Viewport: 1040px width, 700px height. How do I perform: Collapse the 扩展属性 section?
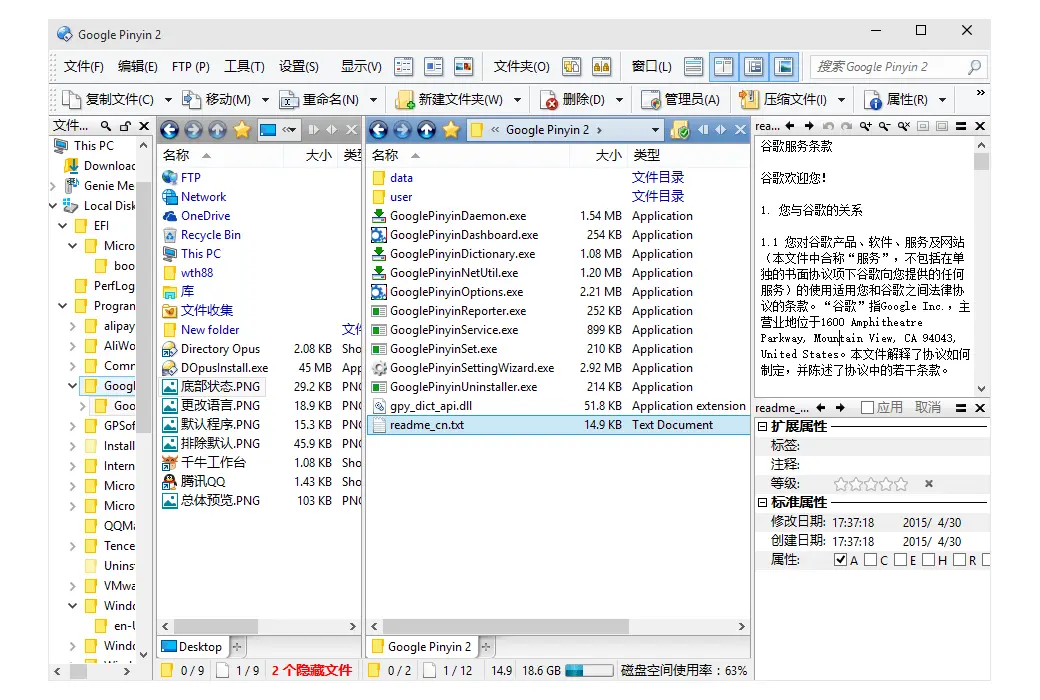point(763,427)
